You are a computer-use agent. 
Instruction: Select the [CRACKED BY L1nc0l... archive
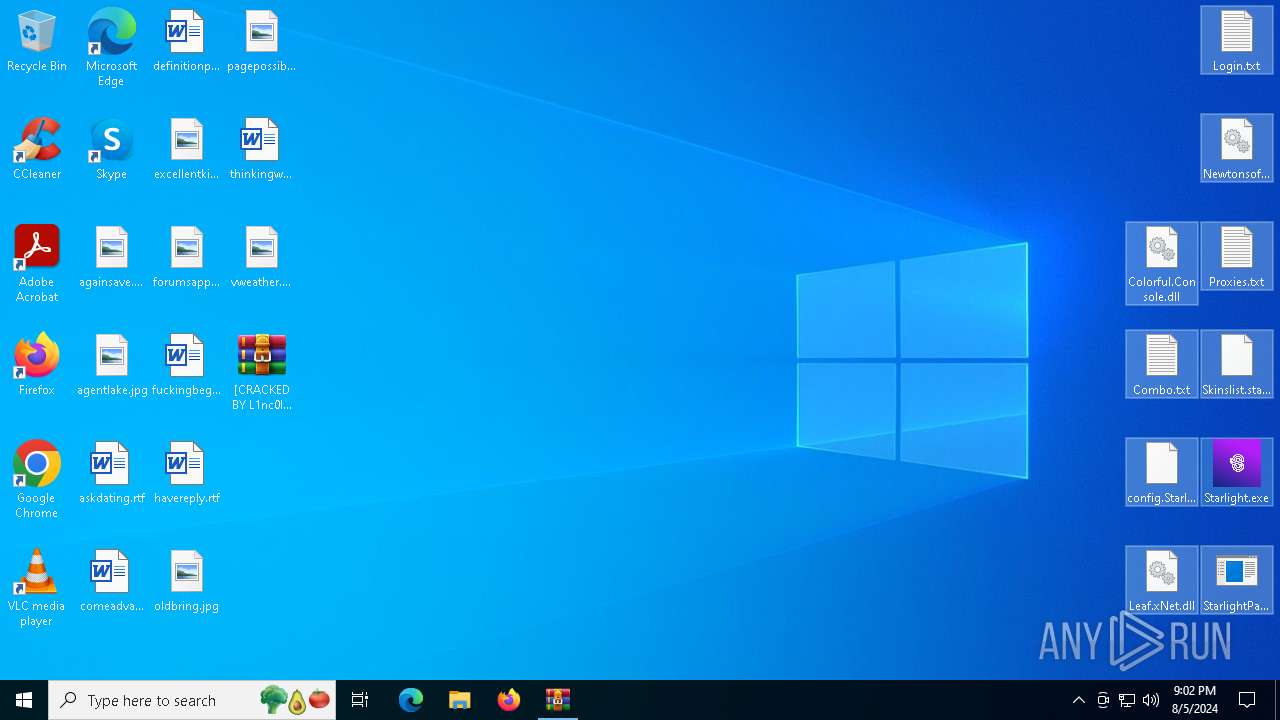click(x=261, y=372)
